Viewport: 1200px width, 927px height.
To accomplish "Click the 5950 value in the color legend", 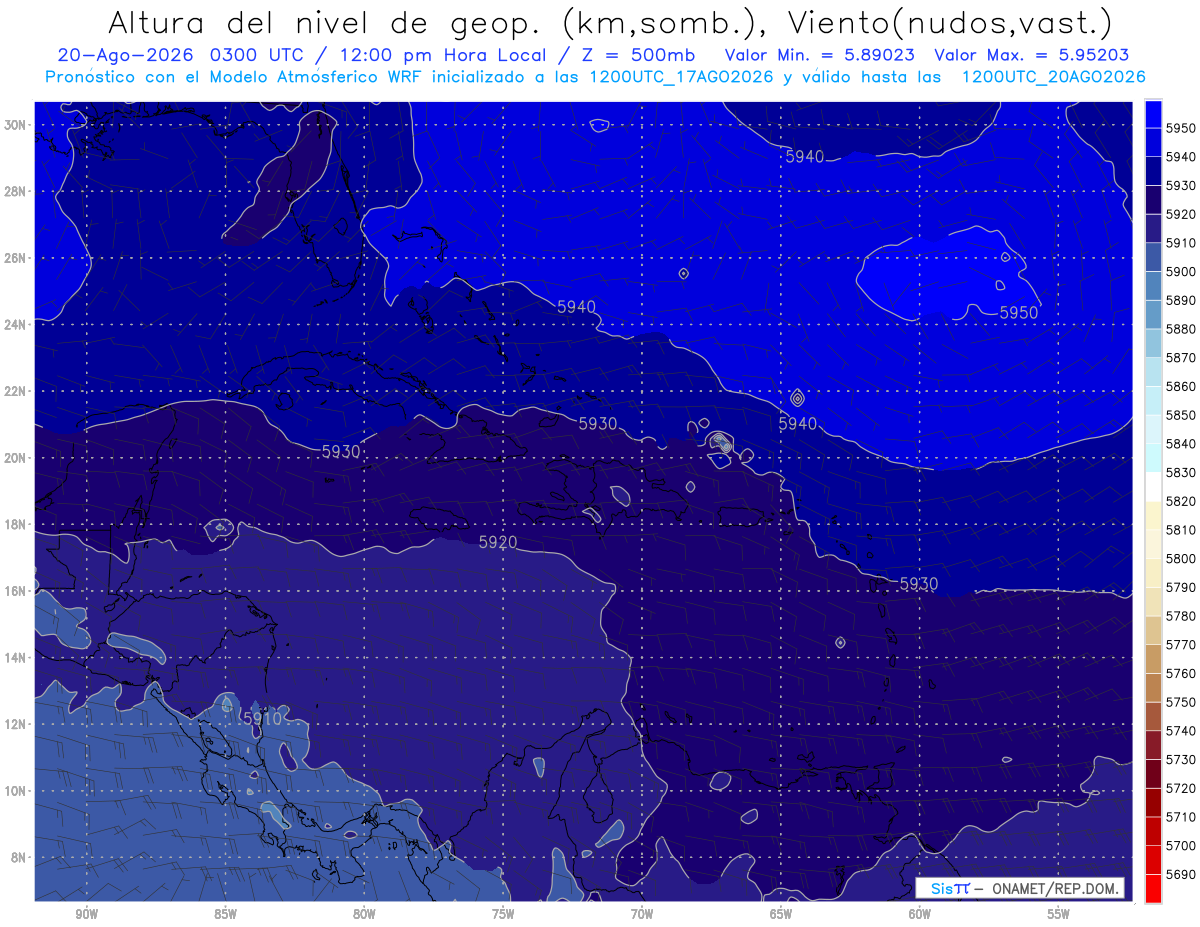I will [x=1180, y=128].
